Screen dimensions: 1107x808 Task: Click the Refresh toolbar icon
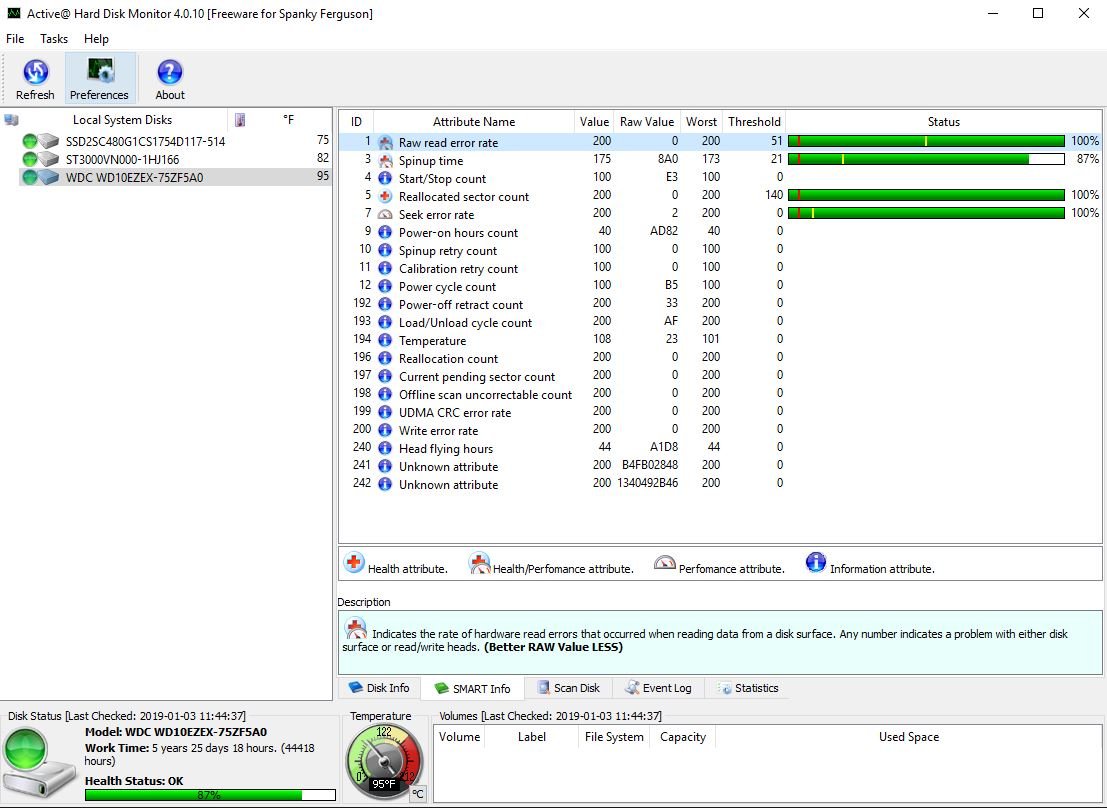pyautogui.click(x=35, y=73)
